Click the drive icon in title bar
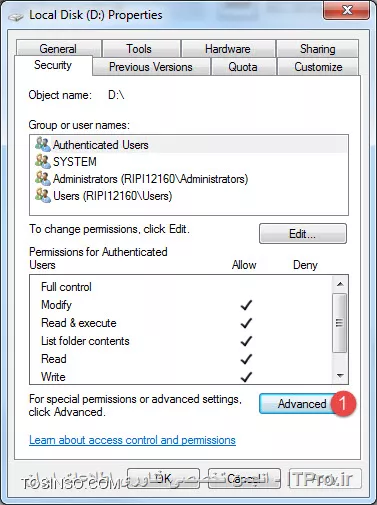Image resolution: width=377 pixels, height=505 pixels. pyautogui.click(x=15, y=16)
